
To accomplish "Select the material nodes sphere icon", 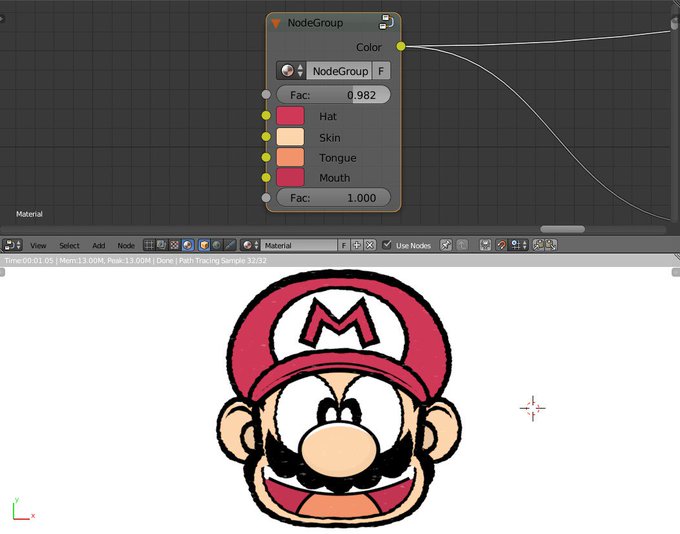I will 187,245.
